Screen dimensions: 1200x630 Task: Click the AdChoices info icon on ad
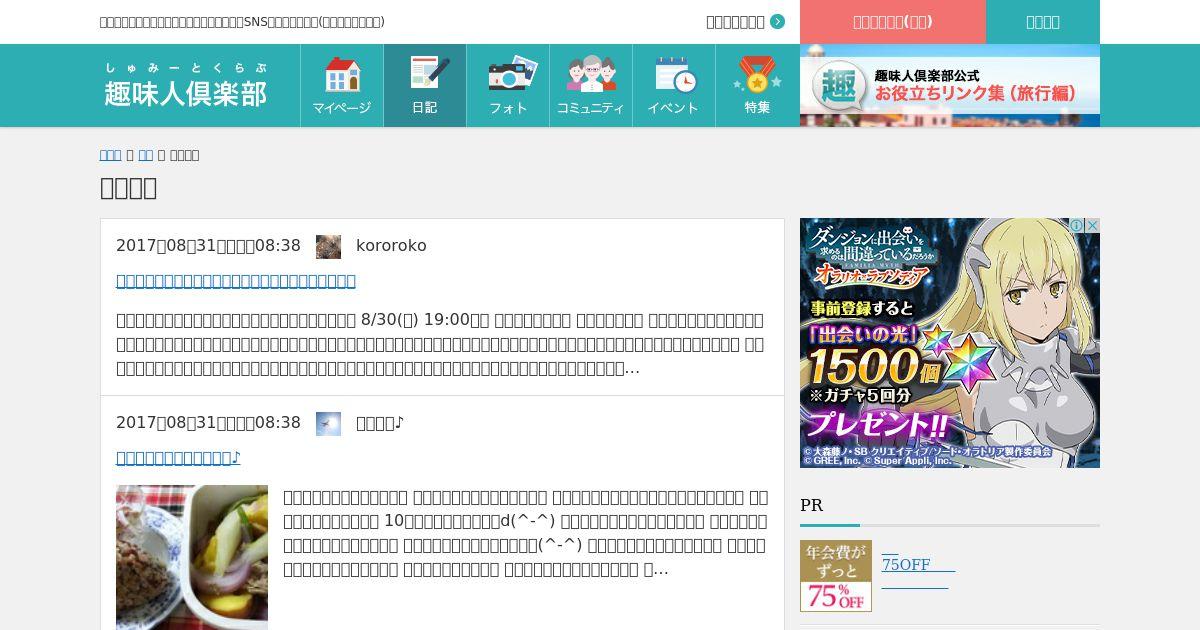(x=1076, y=226)
